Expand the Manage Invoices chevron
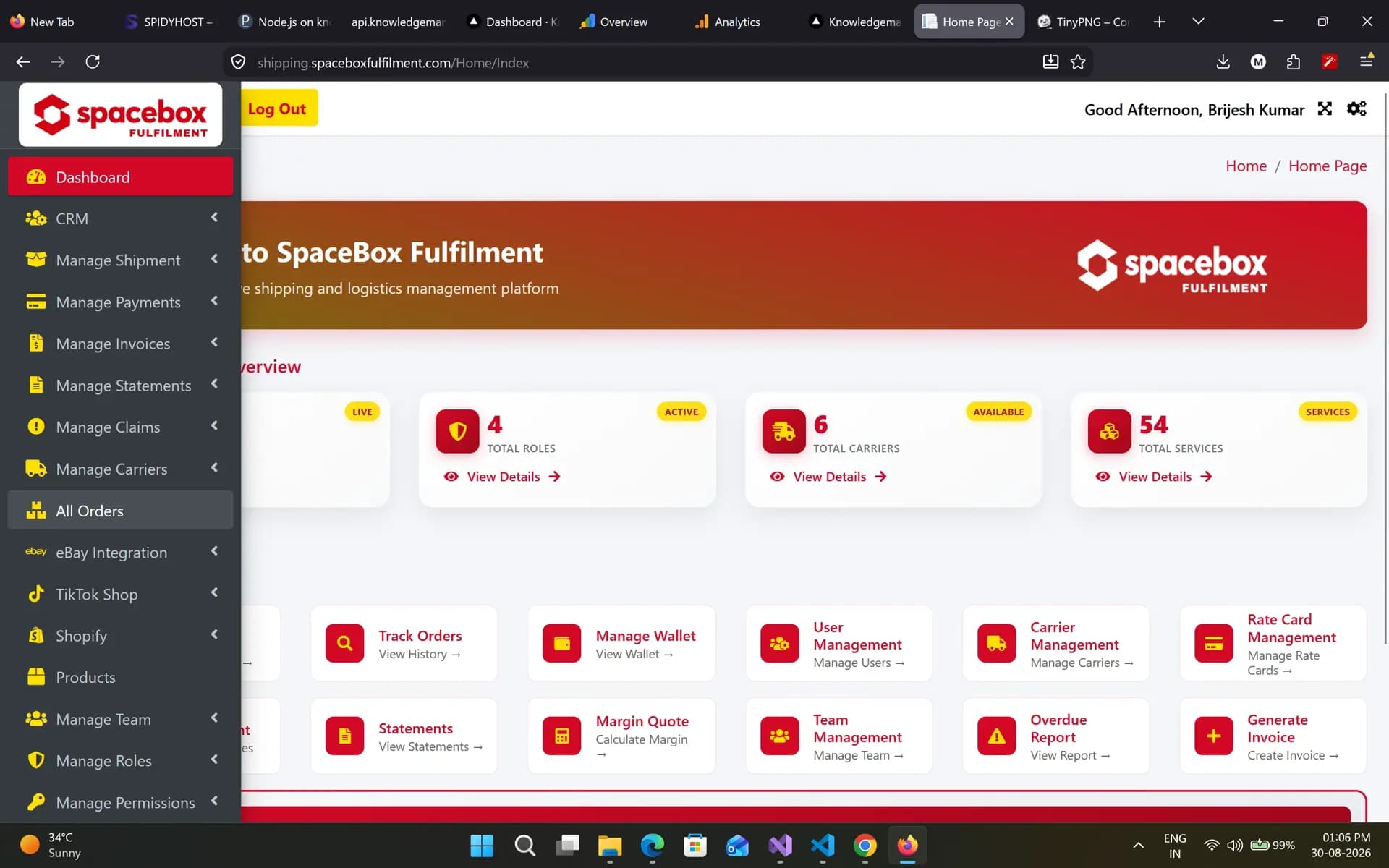Image resolution: width=1389 pixels, height=868 pixels. tap(214, 342)
